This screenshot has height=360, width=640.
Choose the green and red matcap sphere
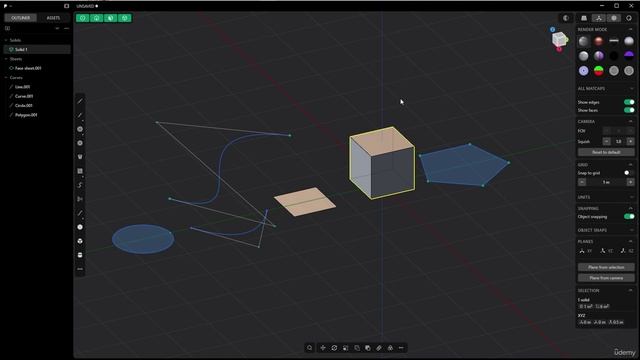click(x=599, y=71)
